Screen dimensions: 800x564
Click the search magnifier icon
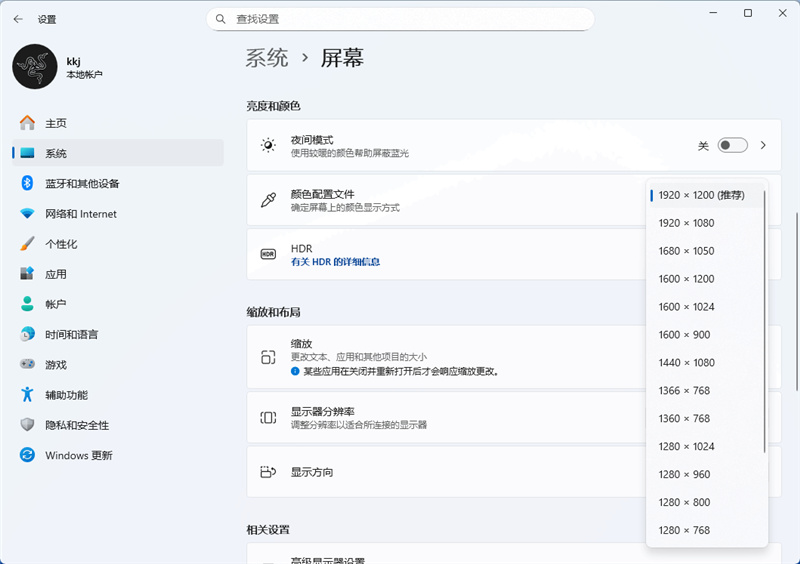221,19
